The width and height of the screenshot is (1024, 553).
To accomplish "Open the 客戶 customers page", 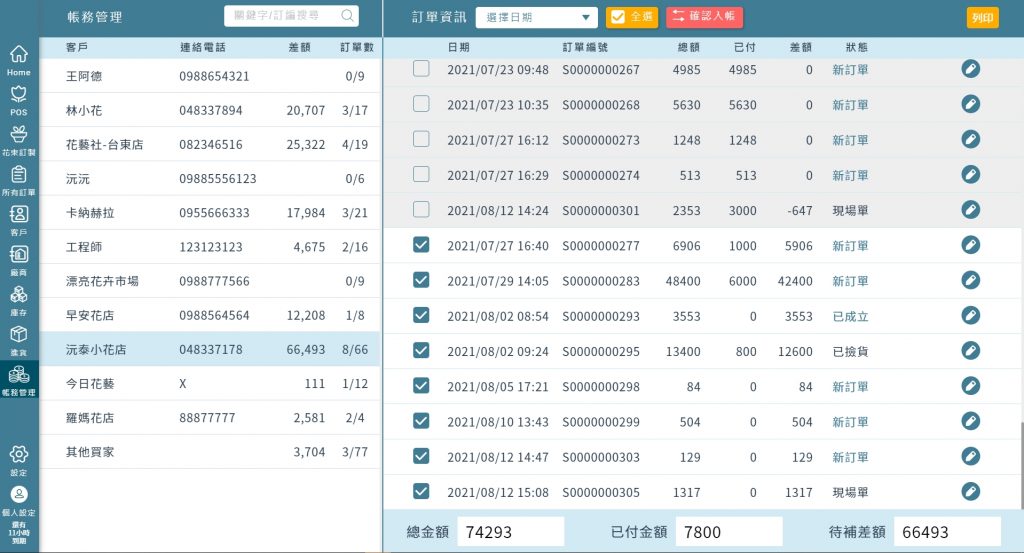I will point(19,221).
